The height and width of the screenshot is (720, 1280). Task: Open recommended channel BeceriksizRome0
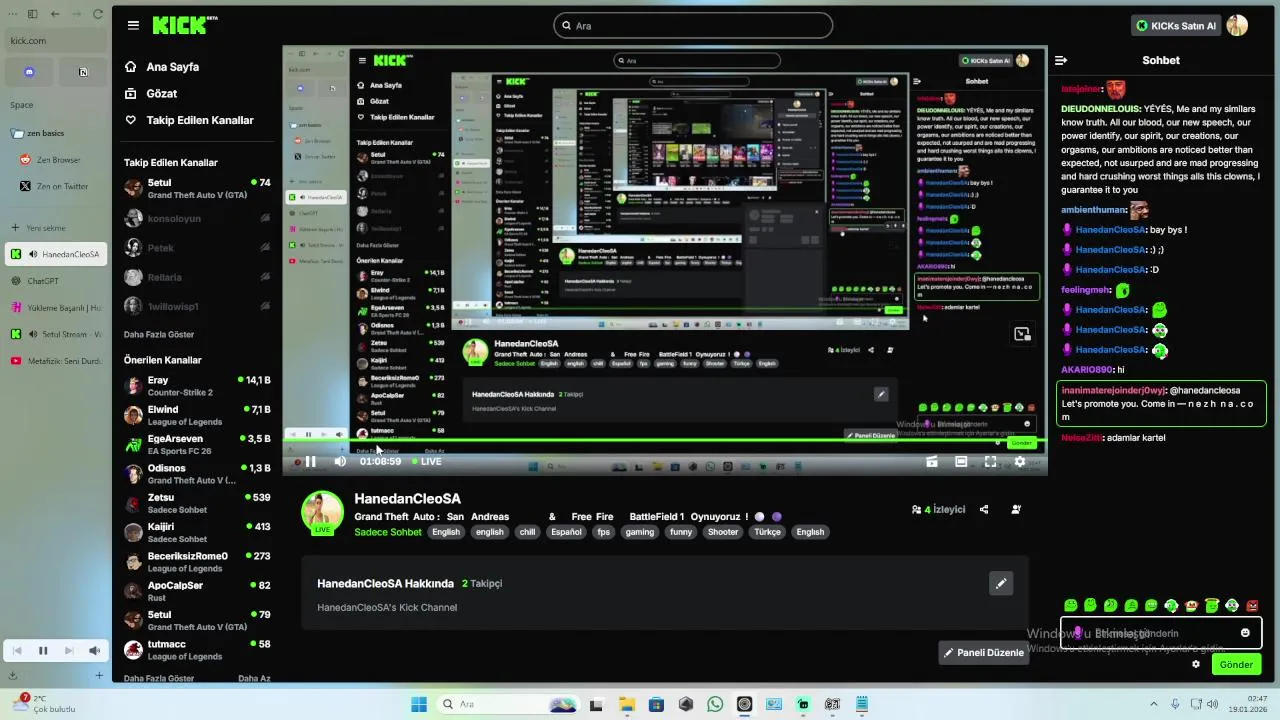(x=197, y=562)
